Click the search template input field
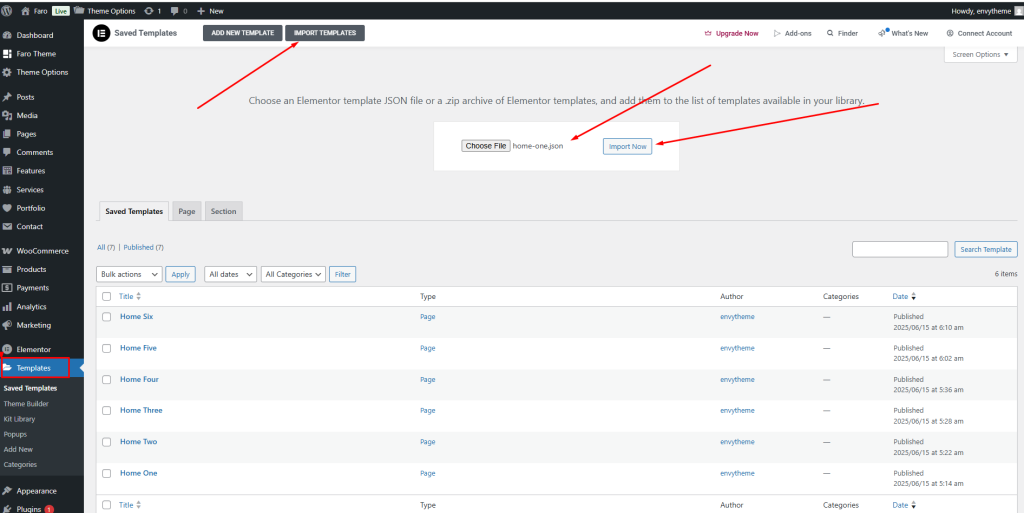 click(899, 249)
